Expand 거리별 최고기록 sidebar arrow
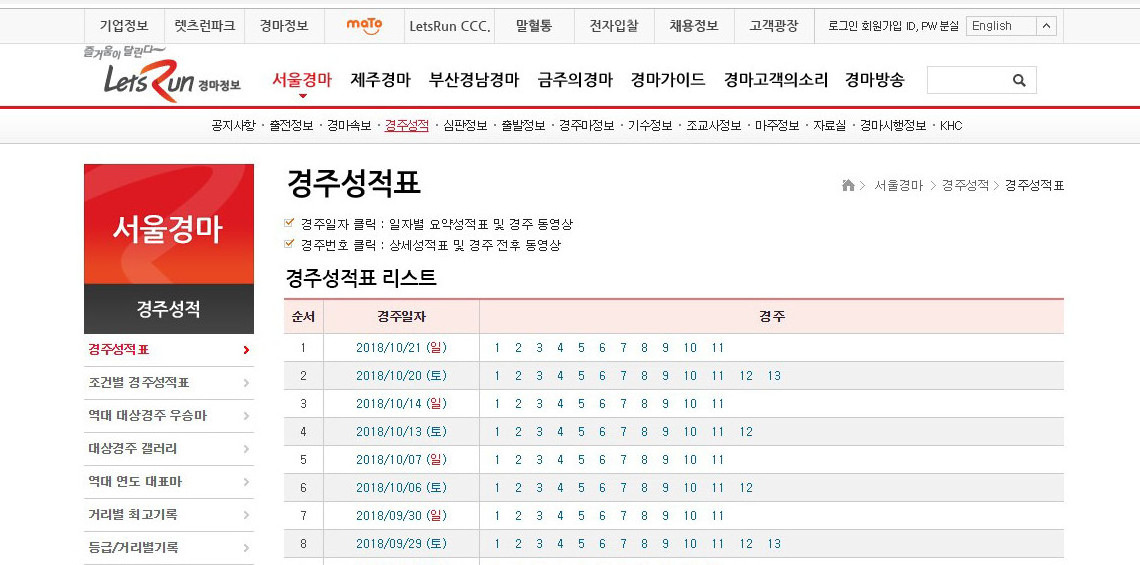This screenshot has height=565, width=1140. coord(246,515)
